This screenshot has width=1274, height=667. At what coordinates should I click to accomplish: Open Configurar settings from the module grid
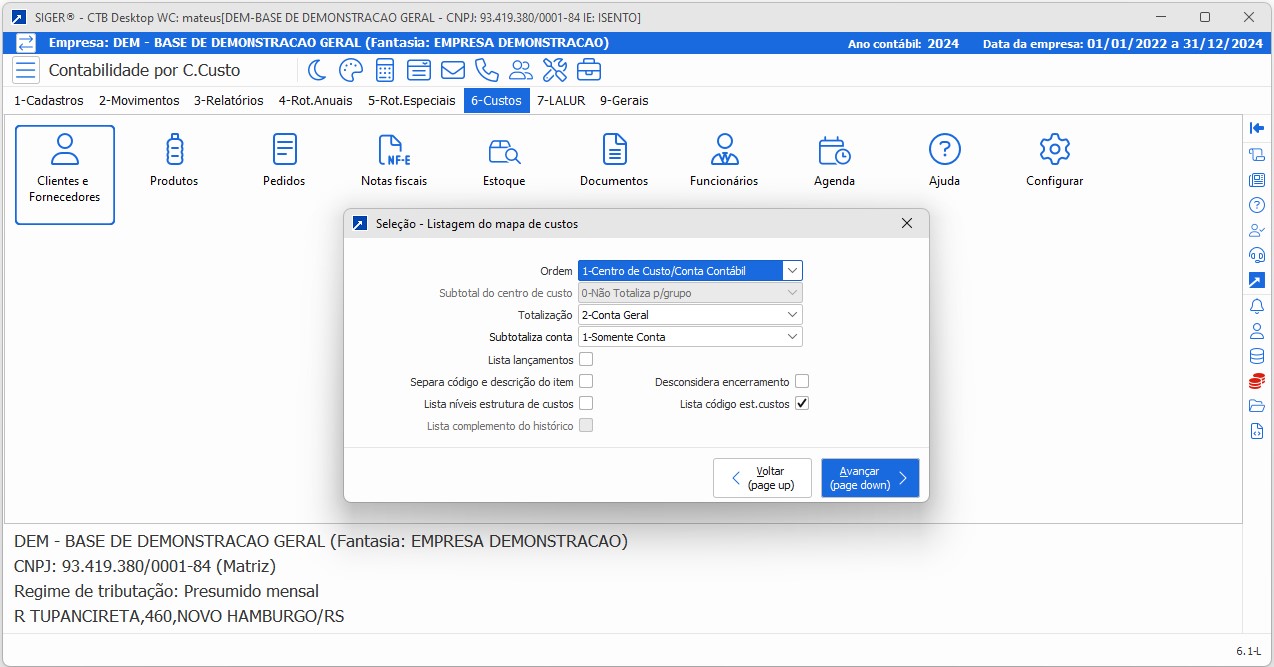pos(1053,158)
